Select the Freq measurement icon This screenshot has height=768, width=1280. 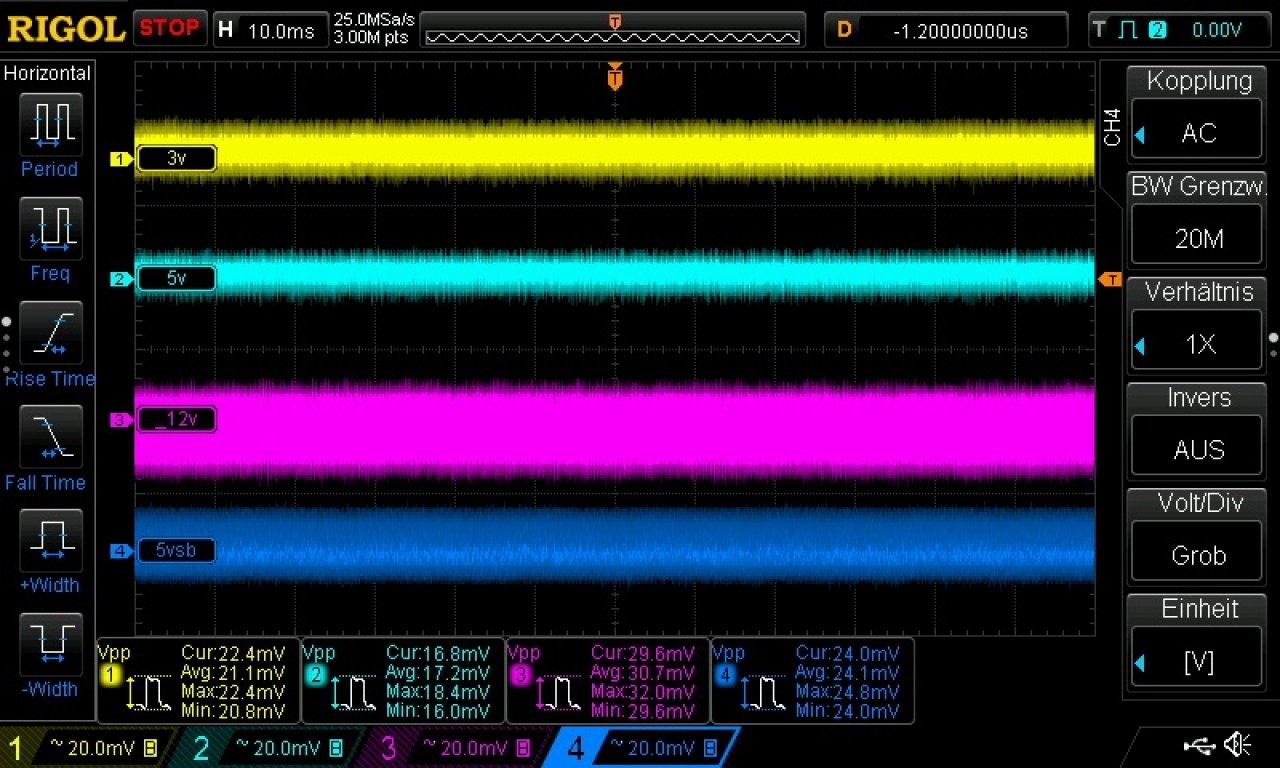click(x=50, y=228)
